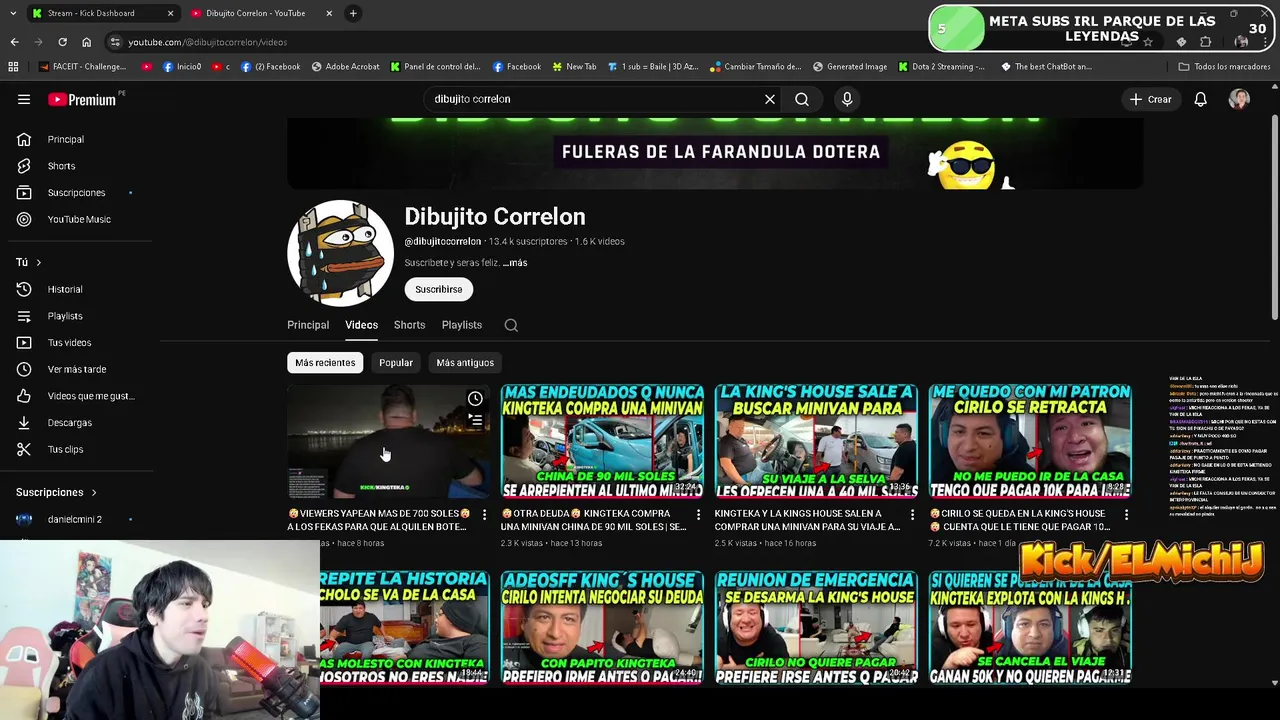The image size is (1280, 720).
Task: Open ADEOSFF KING'S HOUSE video thumbnail
Action: point(602,627)
